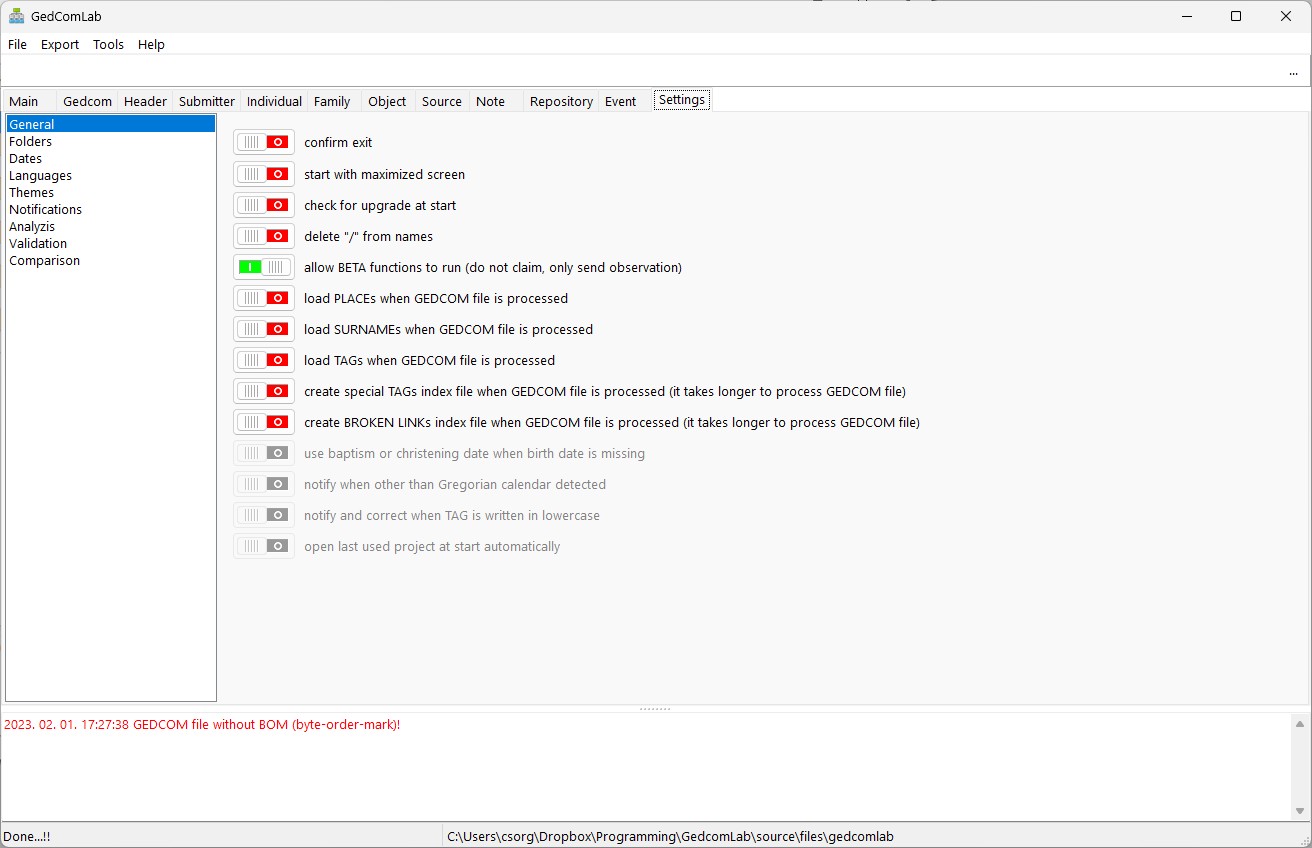Select Validation in settings list
Image resolution: width=1312 pixels, height=848 pixels.
pos(110,243)
